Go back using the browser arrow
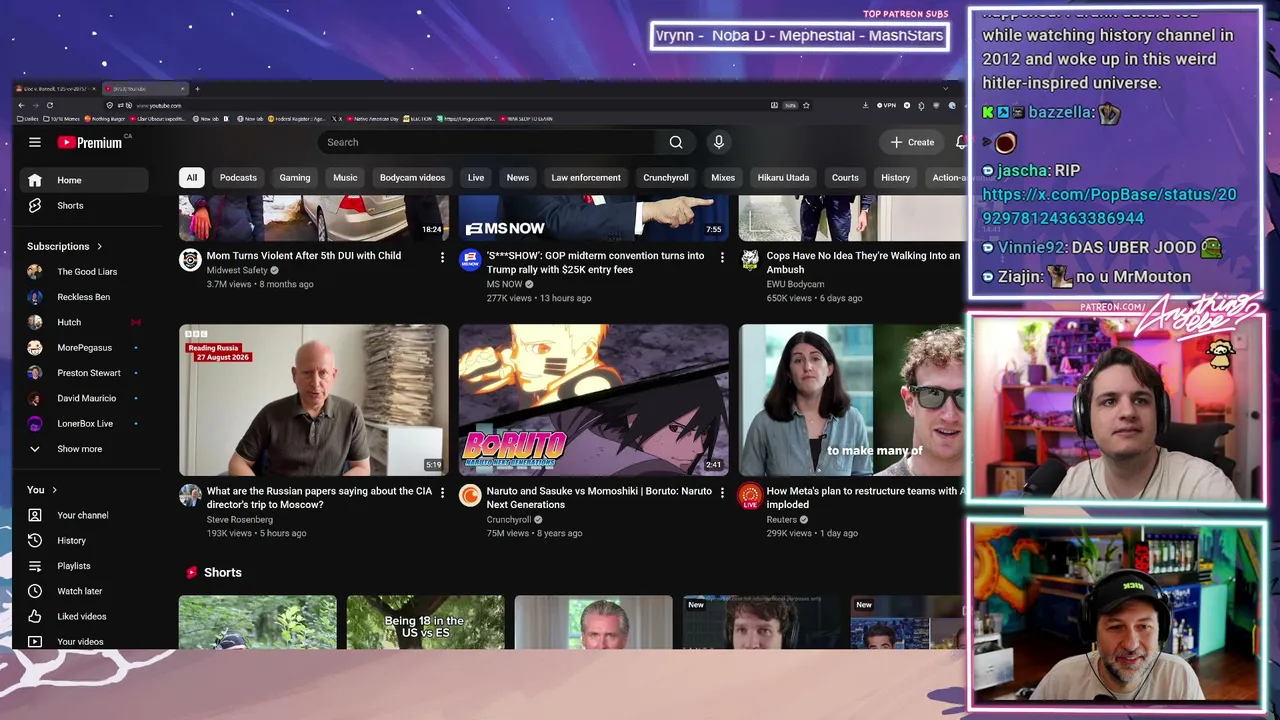 21,105
